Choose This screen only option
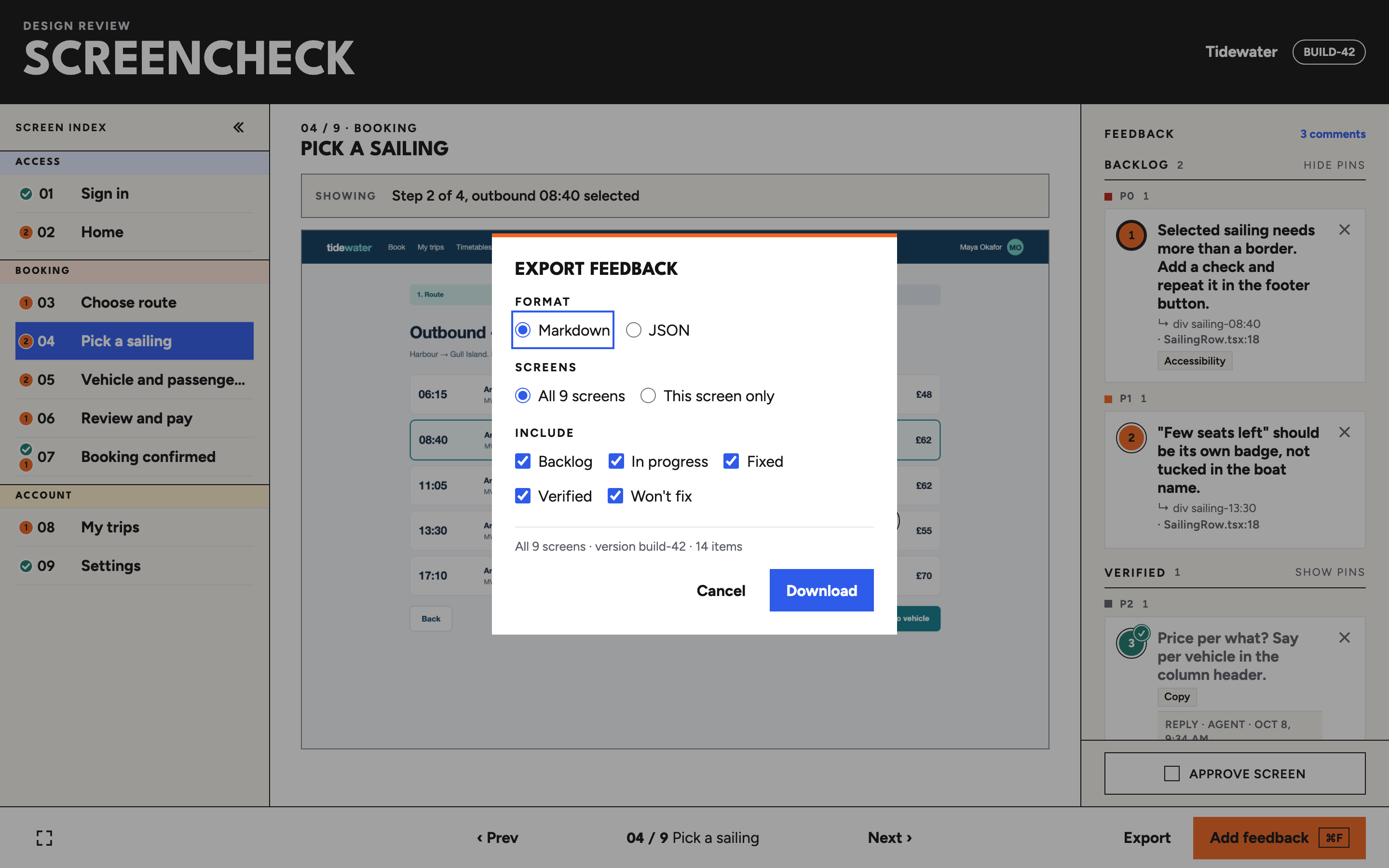This screenshot has width=1389, height=868. coord(707,395)
